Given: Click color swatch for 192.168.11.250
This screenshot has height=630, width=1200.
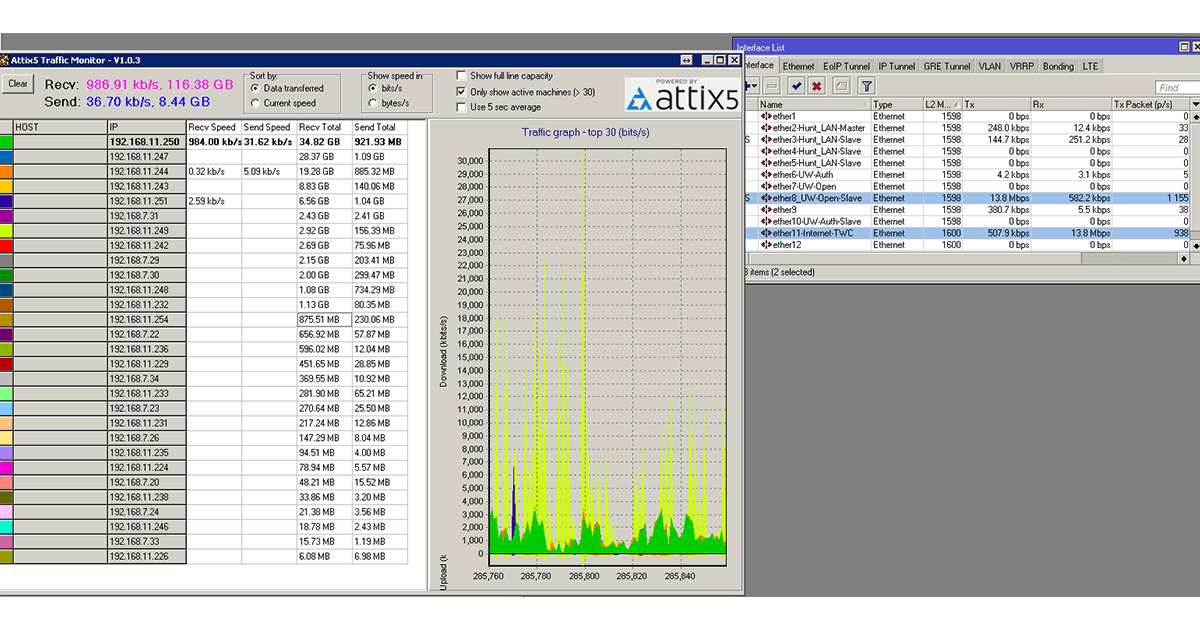Looking at the screenshot, I should pos(6,142).
